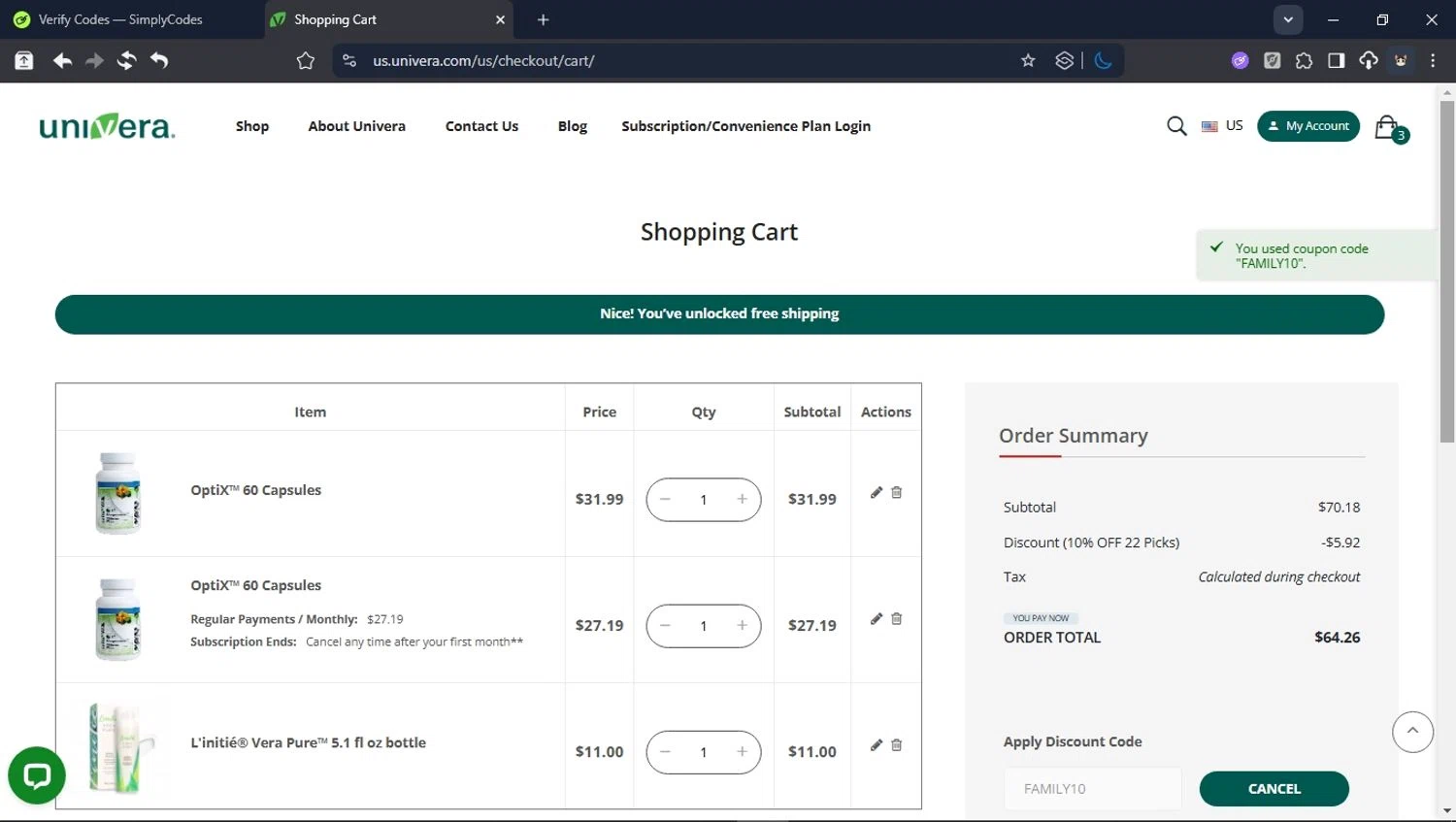Image resolution: width=1456 pixels, height=822 pixels.
Task: Click the Univera logo
Action: tap(107, 126)
